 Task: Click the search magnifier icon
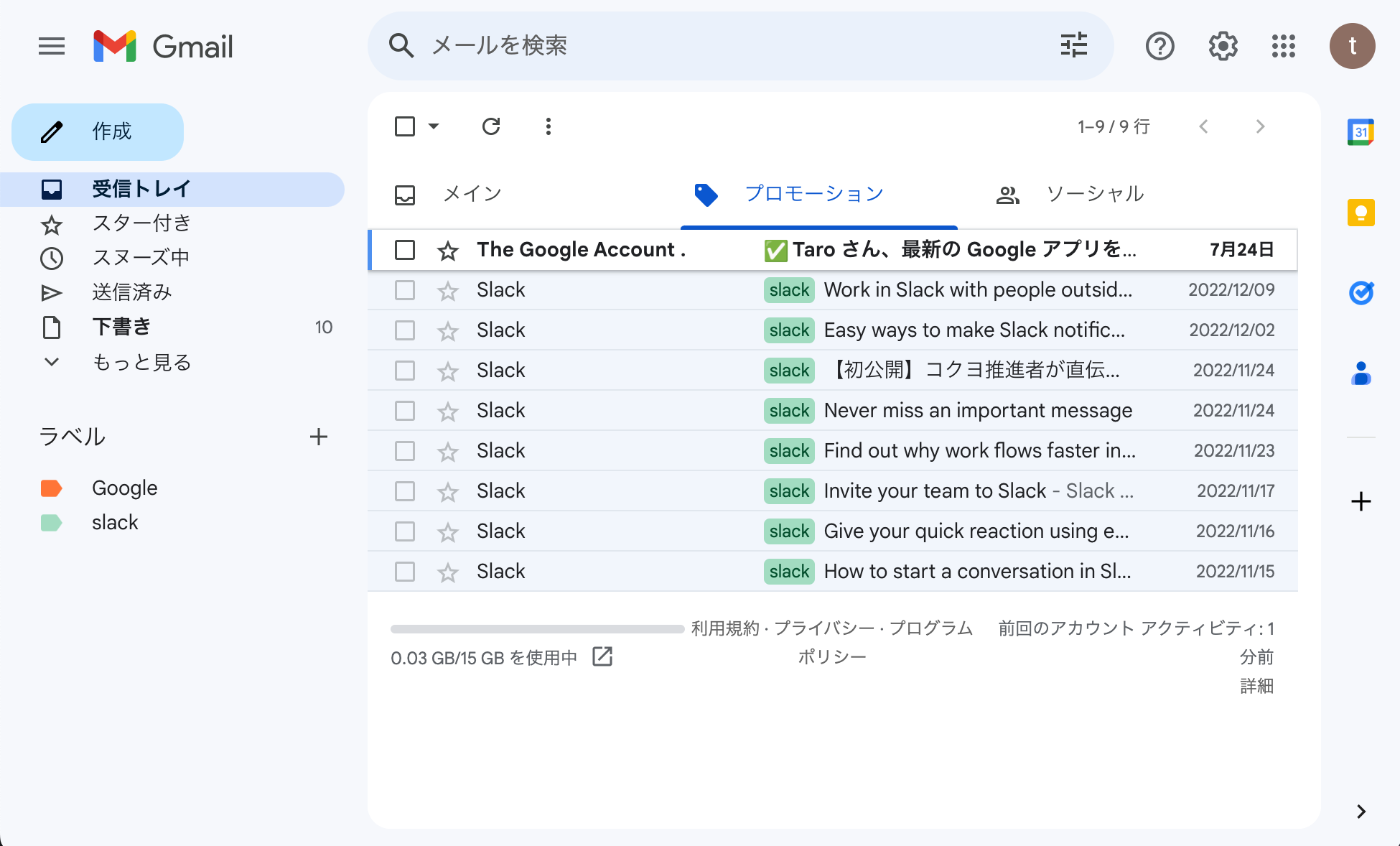pyautogui.click(x=401, y=46)
